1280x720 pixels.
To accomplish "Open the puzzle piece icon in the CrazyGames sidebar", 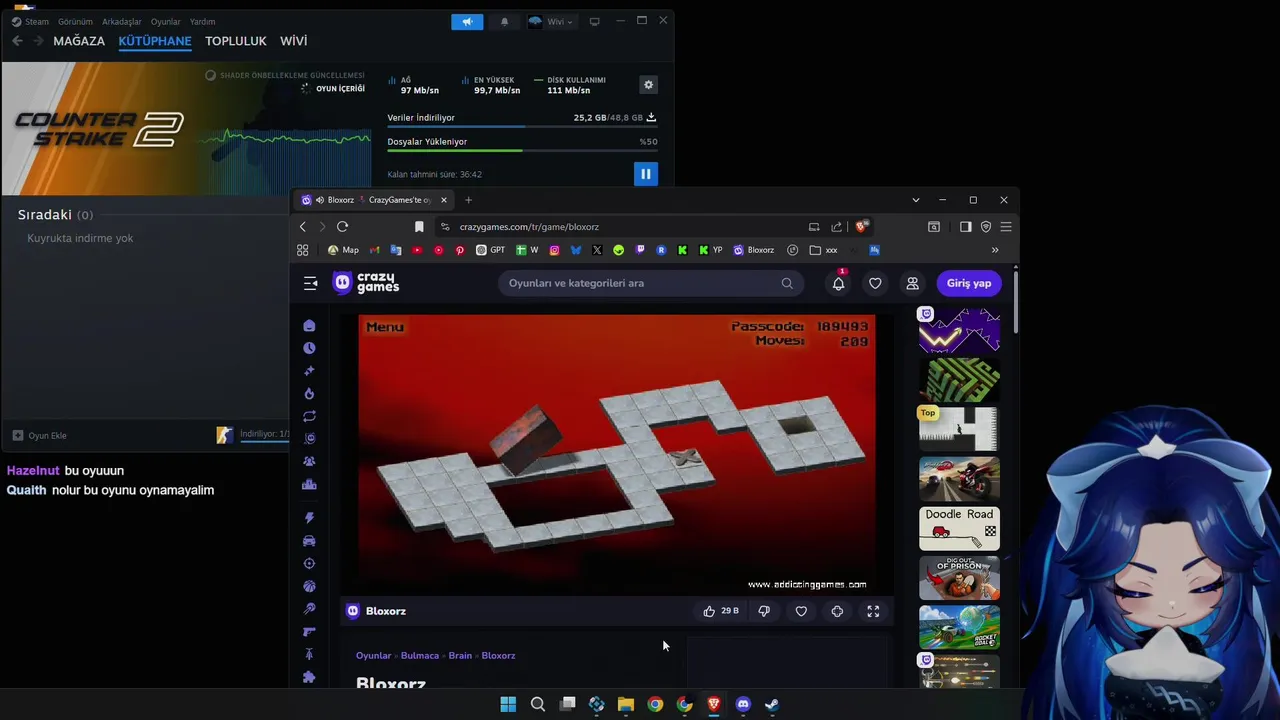I will 309,677.
